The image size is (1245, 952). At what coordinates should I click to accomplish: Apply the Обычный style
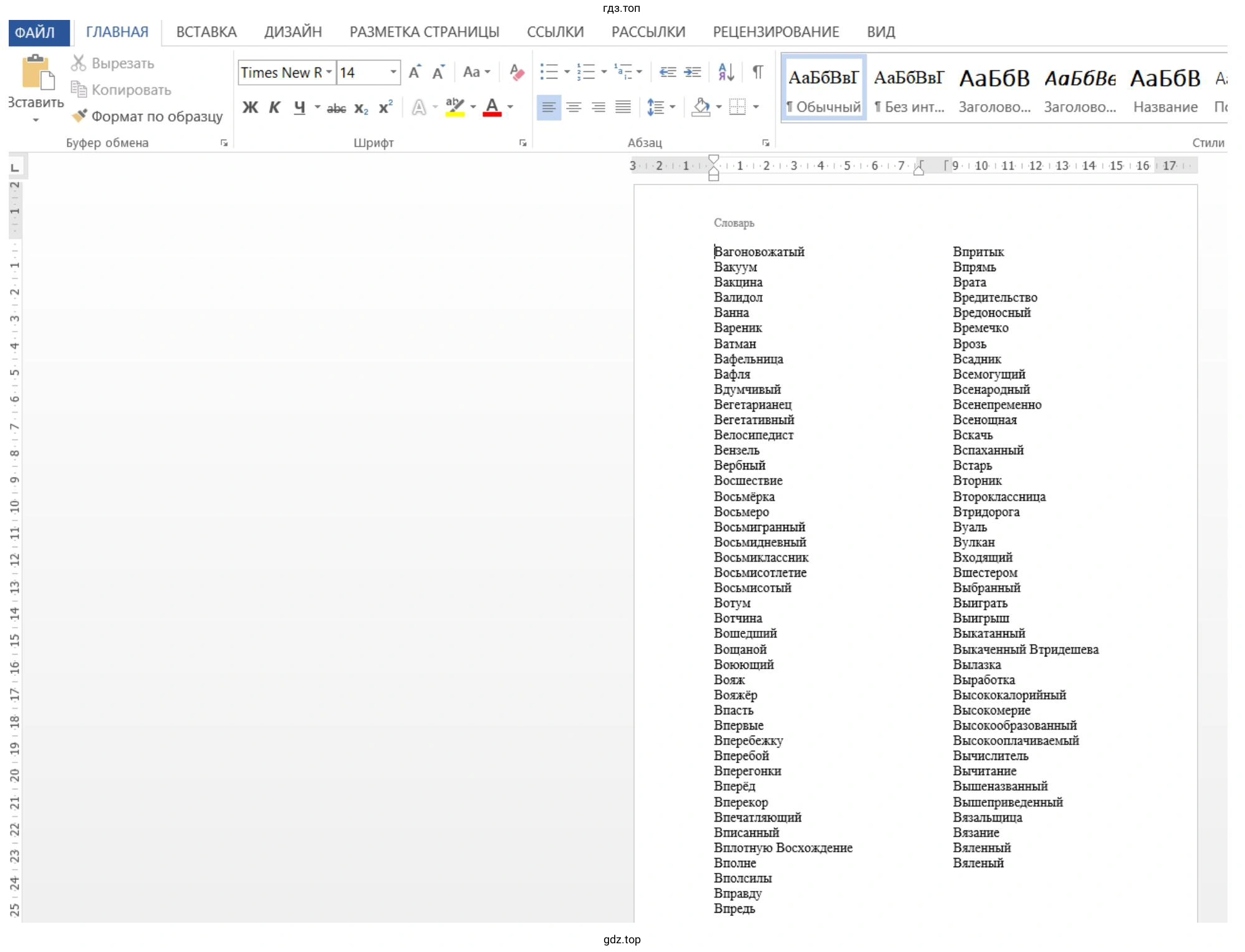(x=824, y=89)
